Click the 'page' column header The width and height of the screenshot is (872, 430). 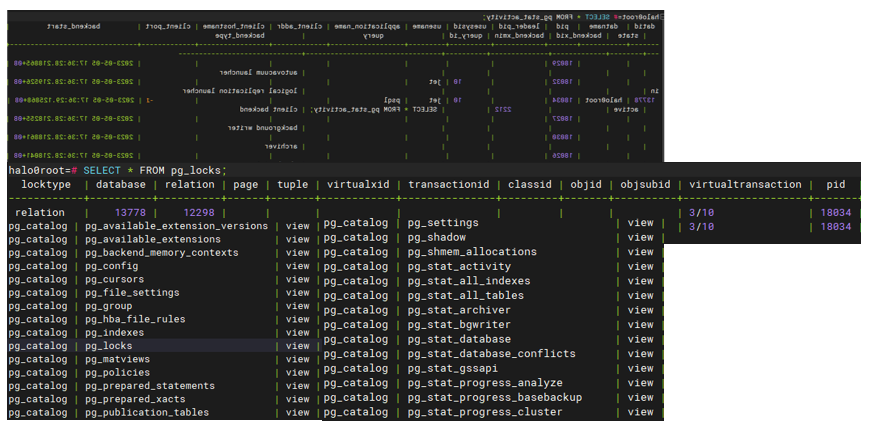point(245,185)
